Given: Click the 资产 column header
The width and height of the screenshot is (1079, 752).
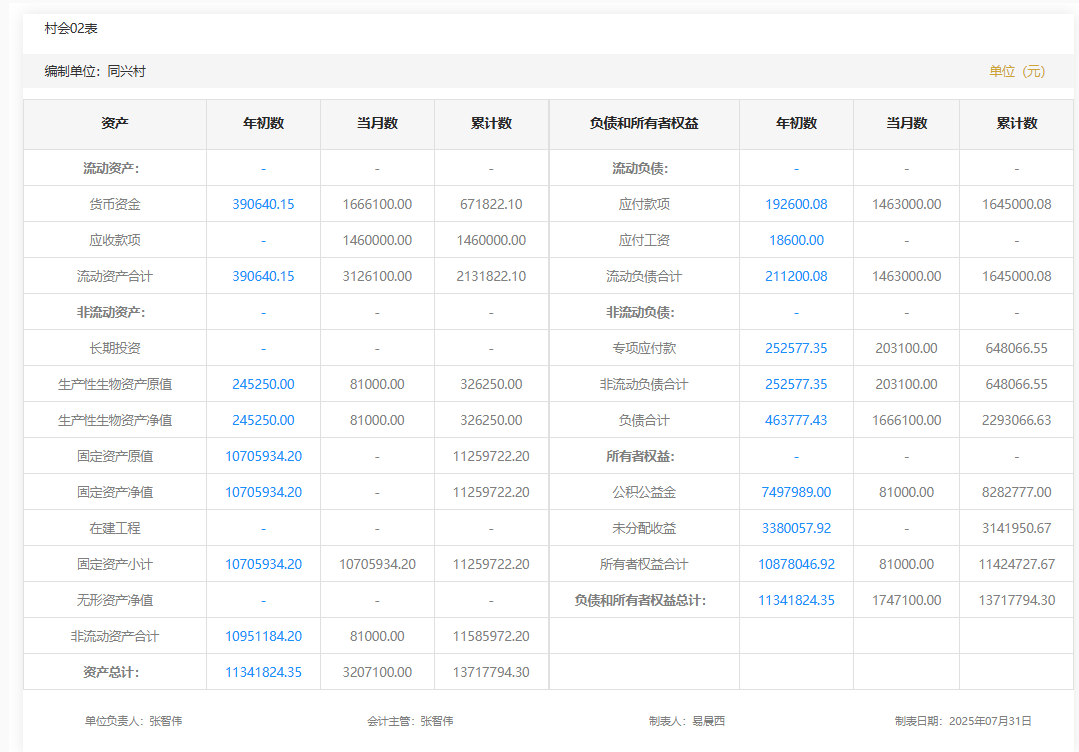Looking at the screenshot, I should [x=115, y=124].
